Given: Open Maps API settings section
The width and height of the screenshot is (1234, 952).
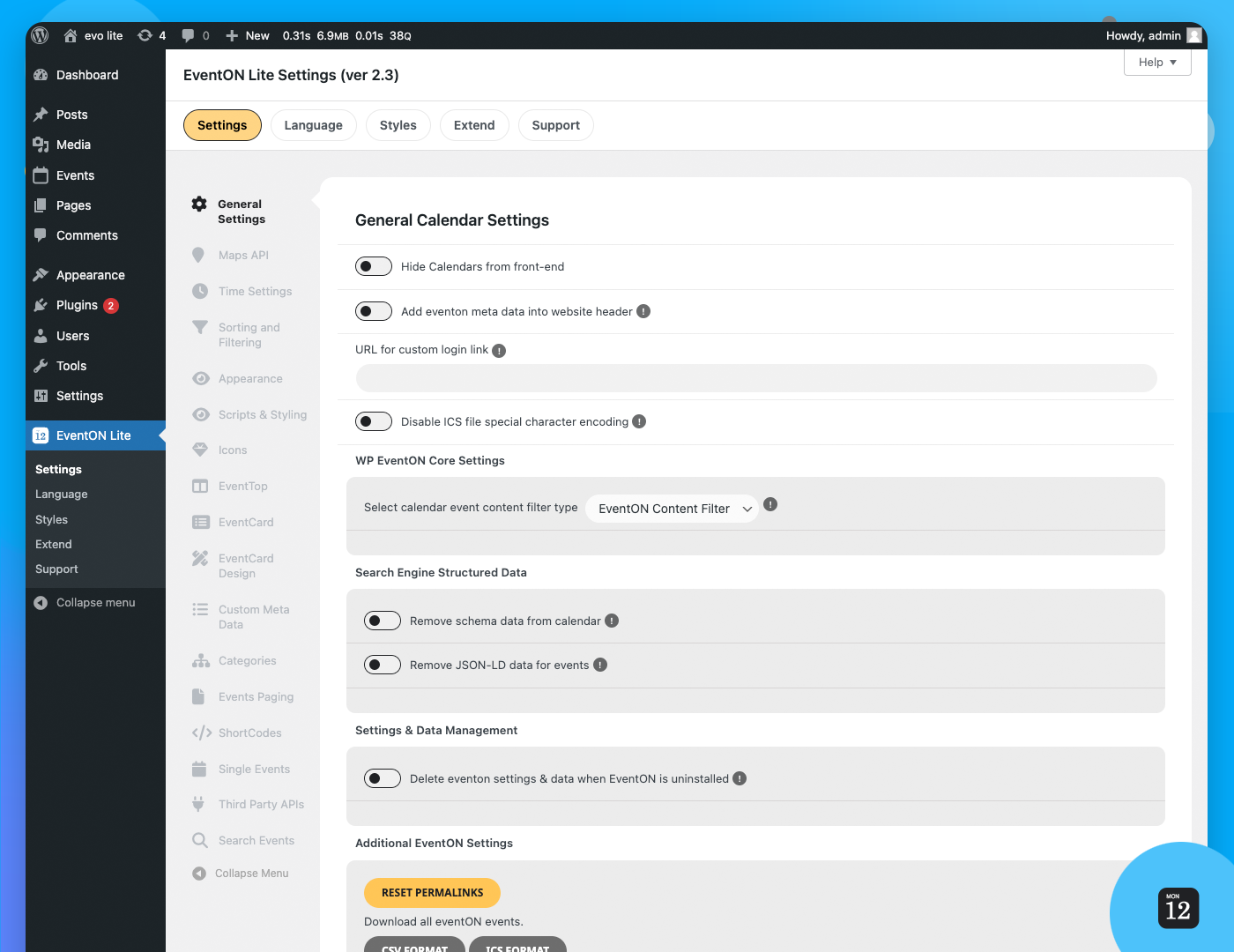Looking at the screenshot, I should point(243,255).
